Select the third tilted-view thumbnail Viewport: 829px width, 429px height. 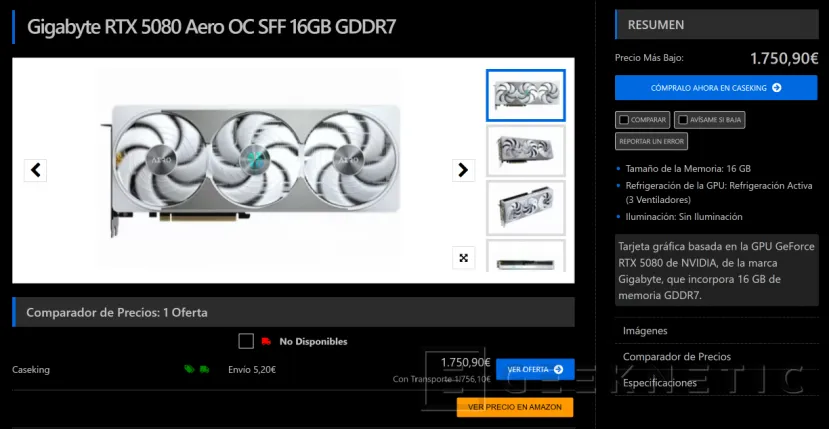(526, 207)
